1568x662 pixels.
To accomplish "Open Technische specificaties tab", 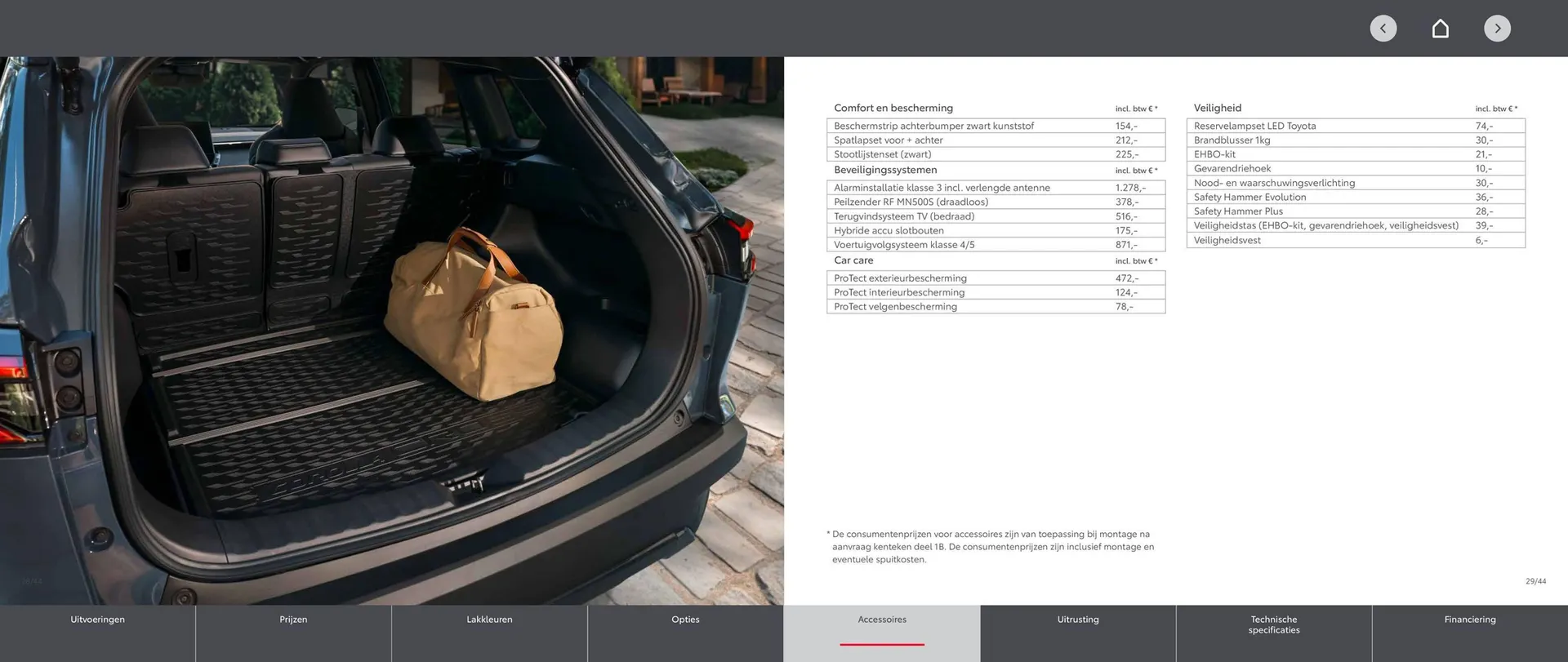I will pyautogui.click(x=1274, y=633).
